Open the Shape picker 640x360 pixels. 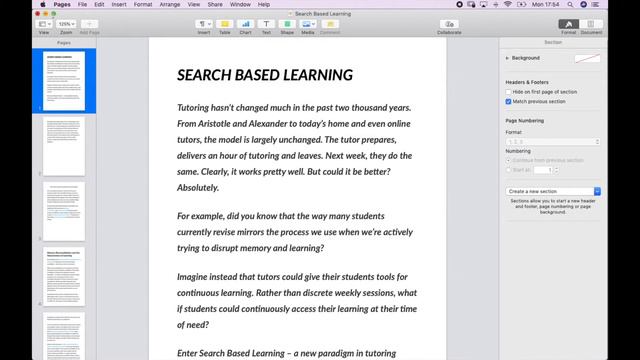[287, 24]
